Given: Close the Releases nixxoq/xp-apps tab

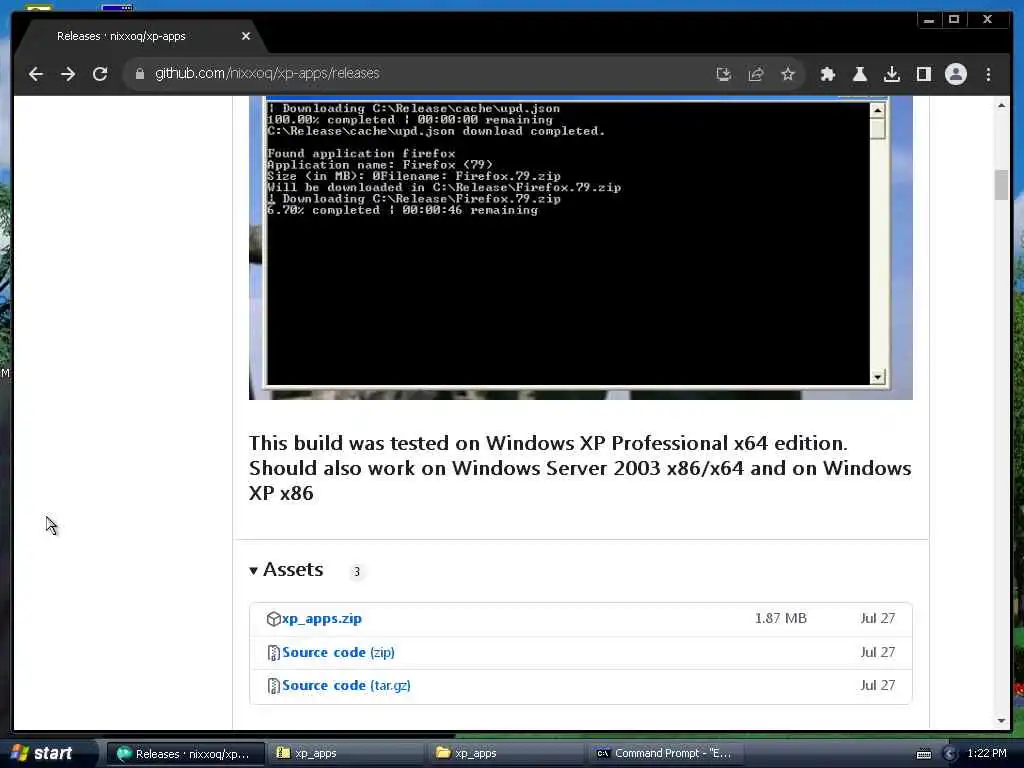Looking at the screenshot, I should (x=246, y=36).
